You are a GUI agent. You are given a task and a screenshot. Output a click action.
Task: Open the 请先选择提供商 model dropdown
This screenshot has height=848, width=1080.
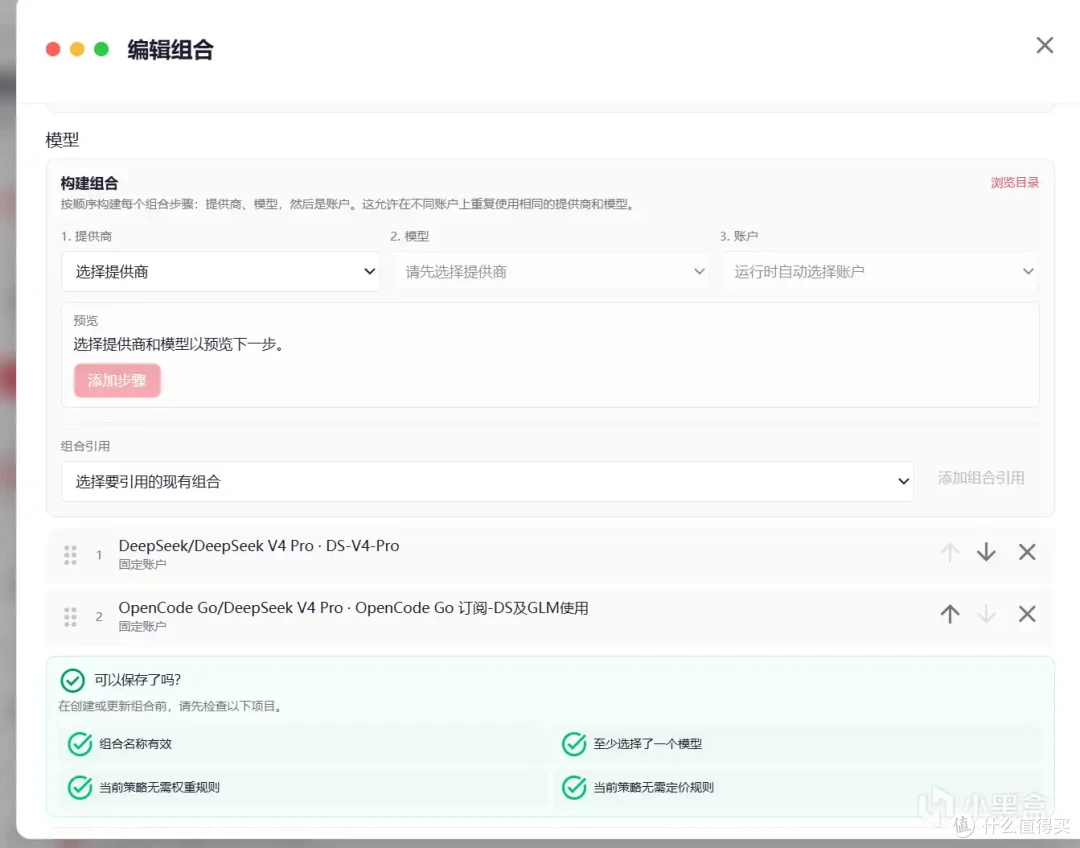pos(550,271)
